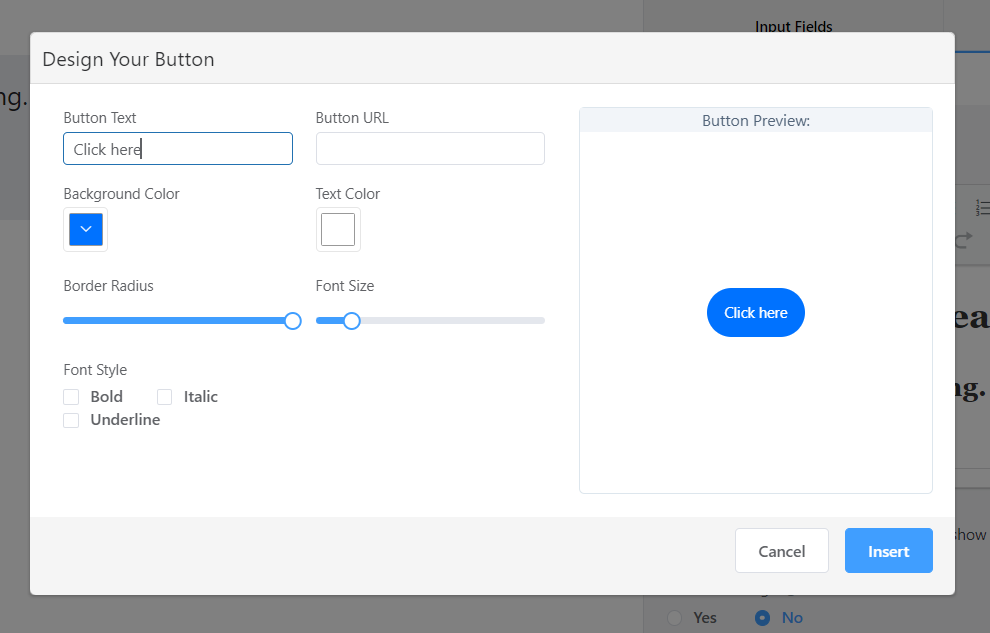Select the No radio option behind dialog
Screen dimensions: 990x633
[x=763, y=618]
